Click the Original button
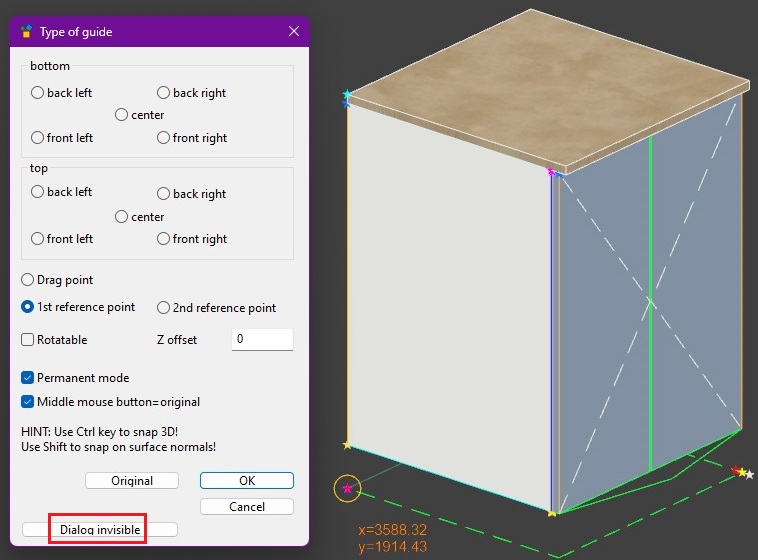The width and height of the screenshot is (758, 560). [x=132, y=481]
